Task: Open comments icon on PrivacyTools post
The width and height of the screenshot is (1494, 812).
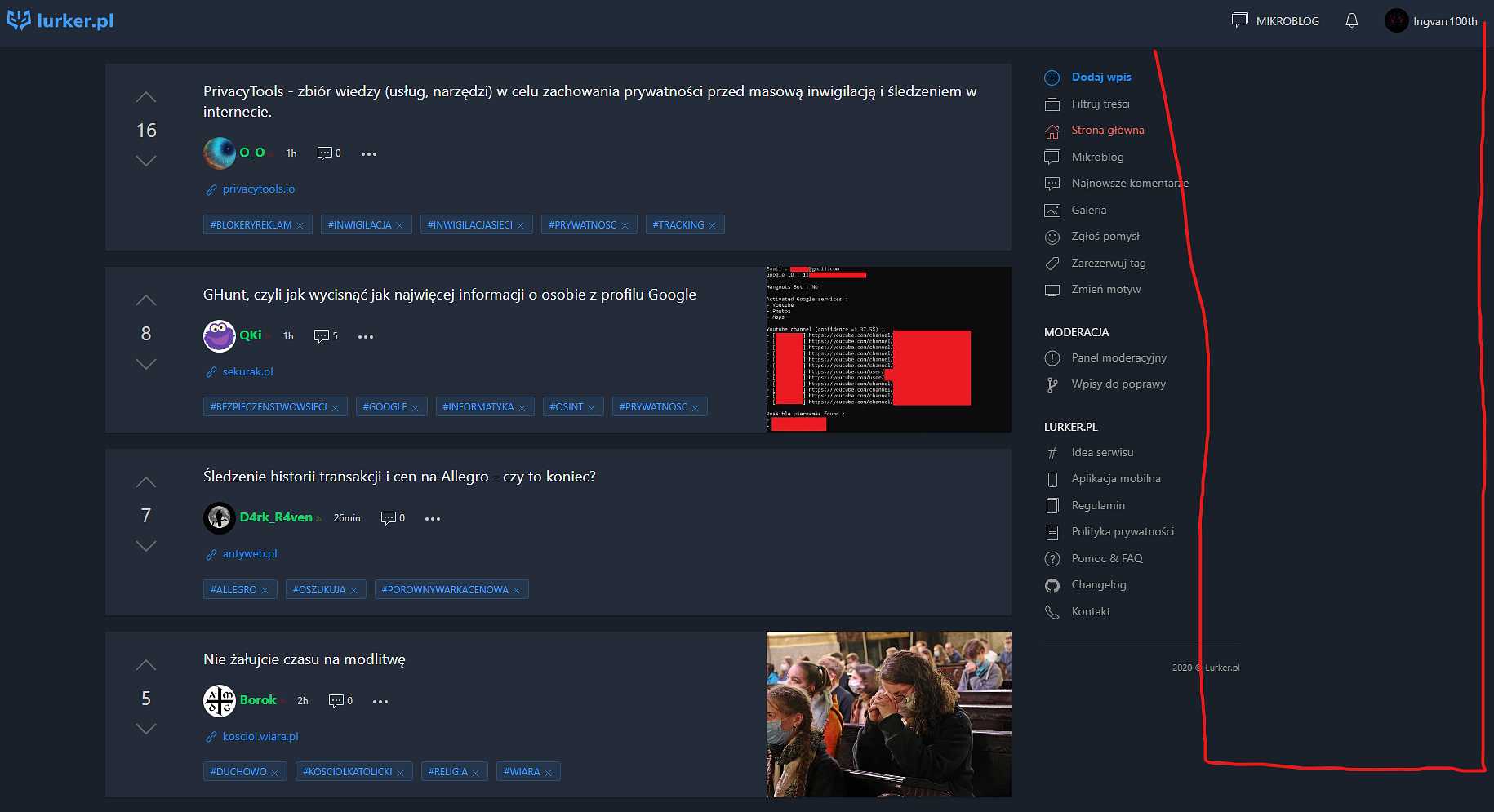Action: [324, 153]
